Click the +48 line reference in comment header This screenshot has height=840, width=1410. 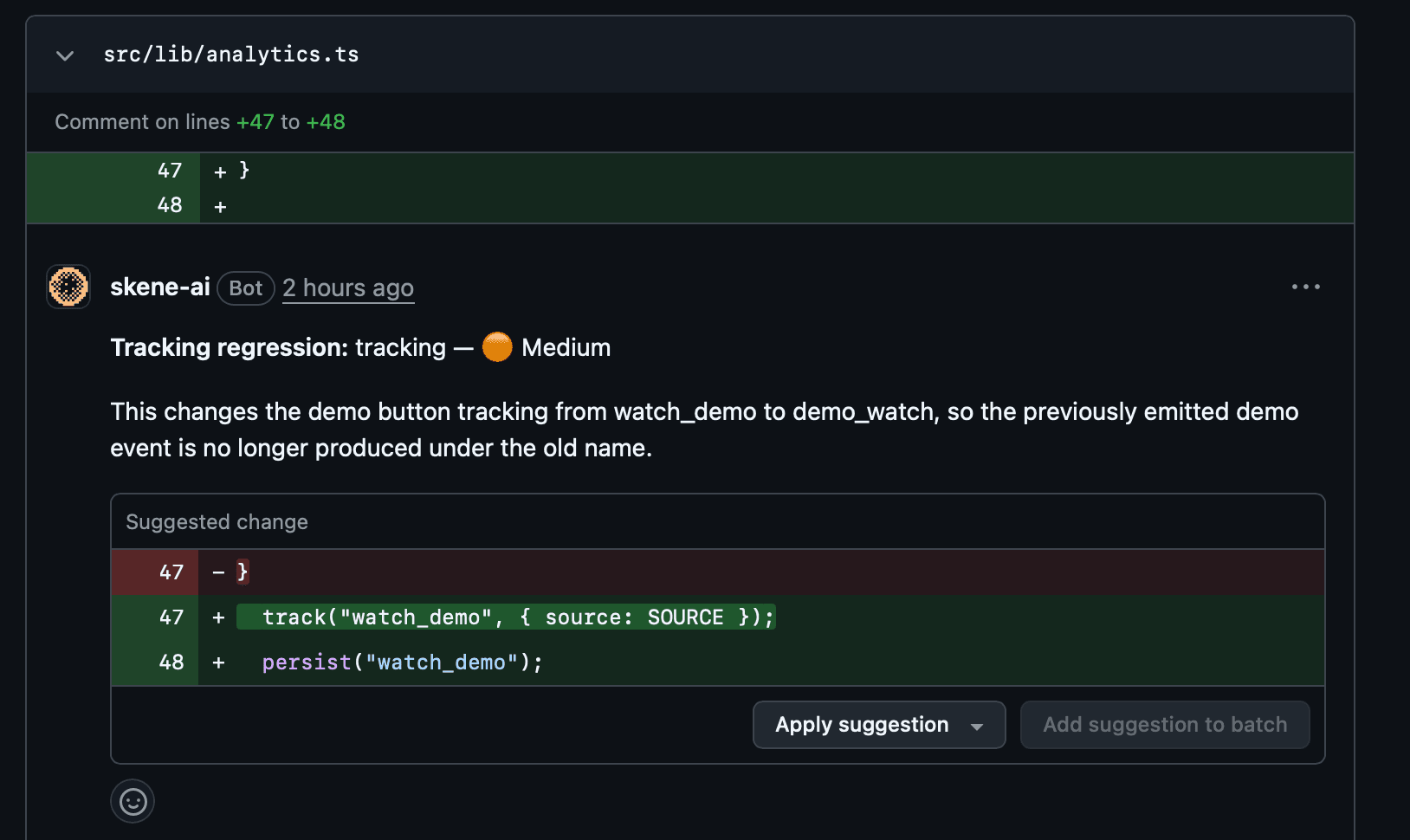[326, 122]
